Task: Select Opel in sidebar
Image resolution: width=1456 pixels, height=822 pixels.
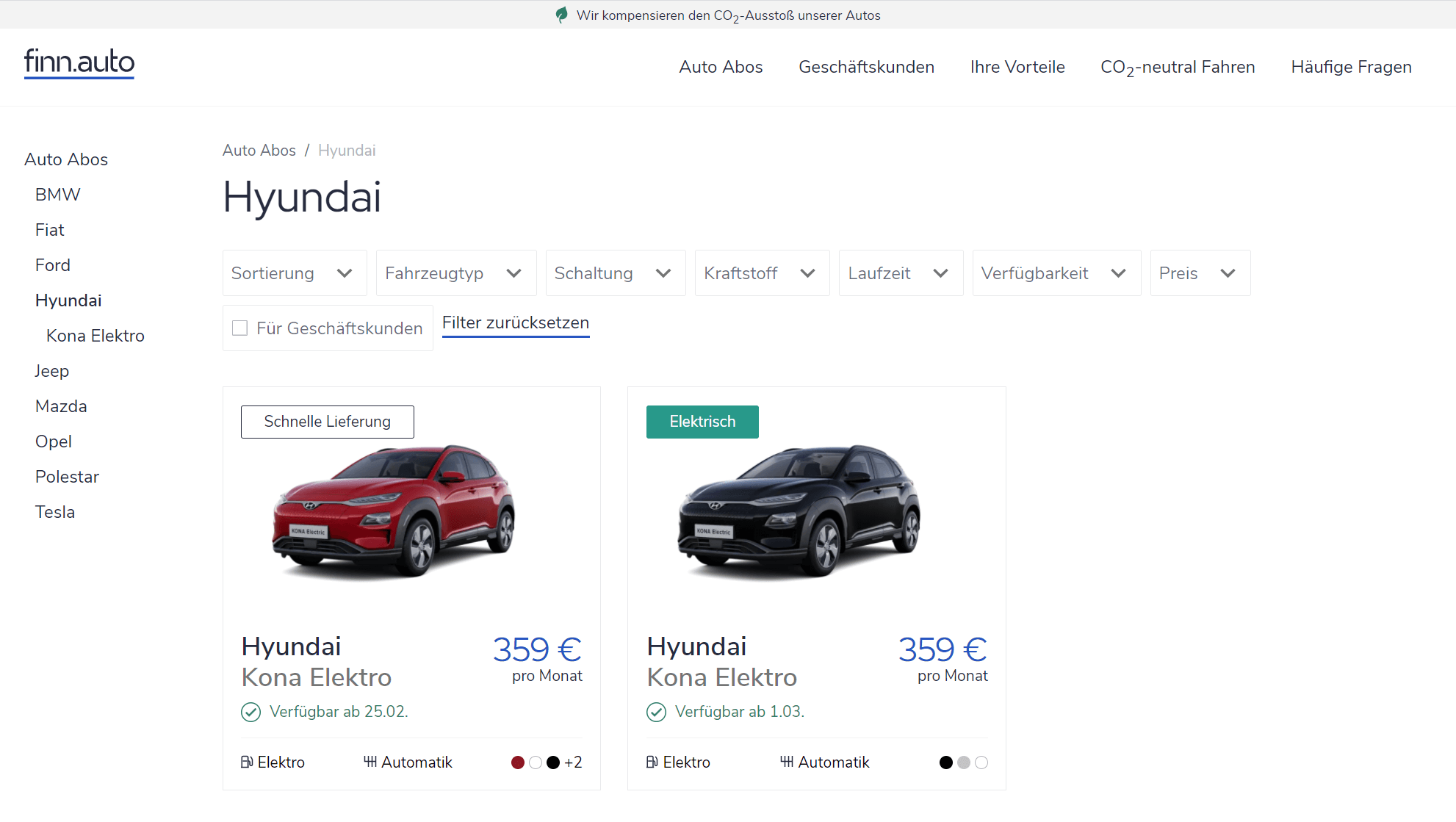Action: tap(54, 441)
